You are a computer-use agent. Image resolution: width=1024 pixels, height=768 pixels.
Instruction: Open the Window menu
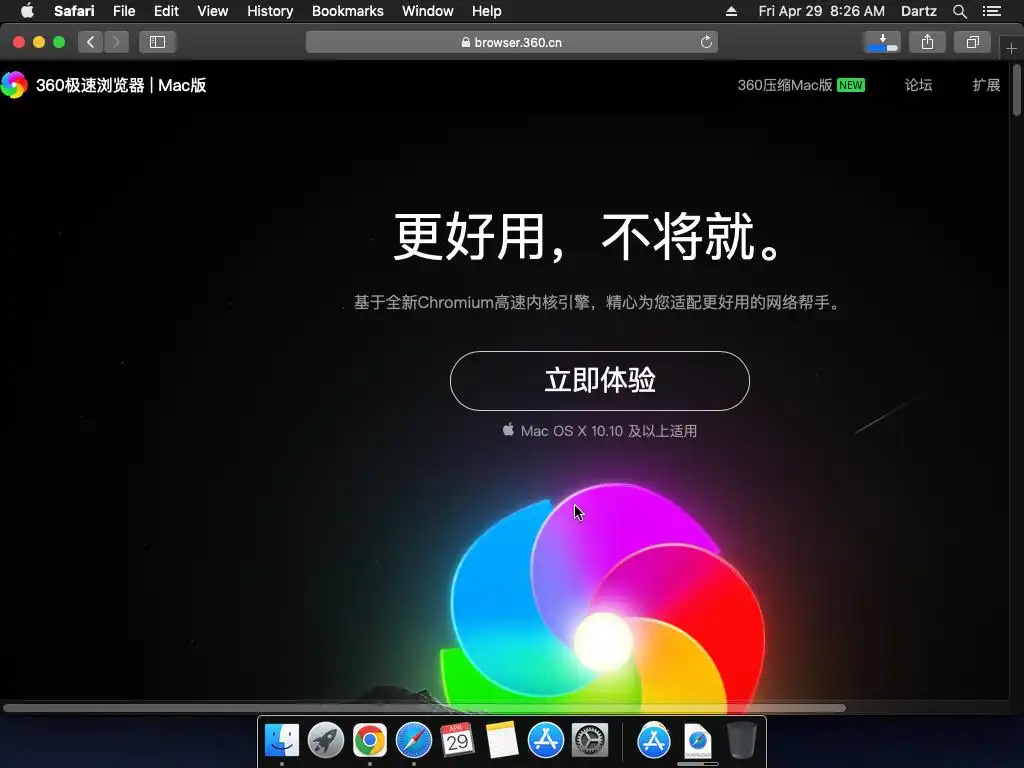coord(428,11)
